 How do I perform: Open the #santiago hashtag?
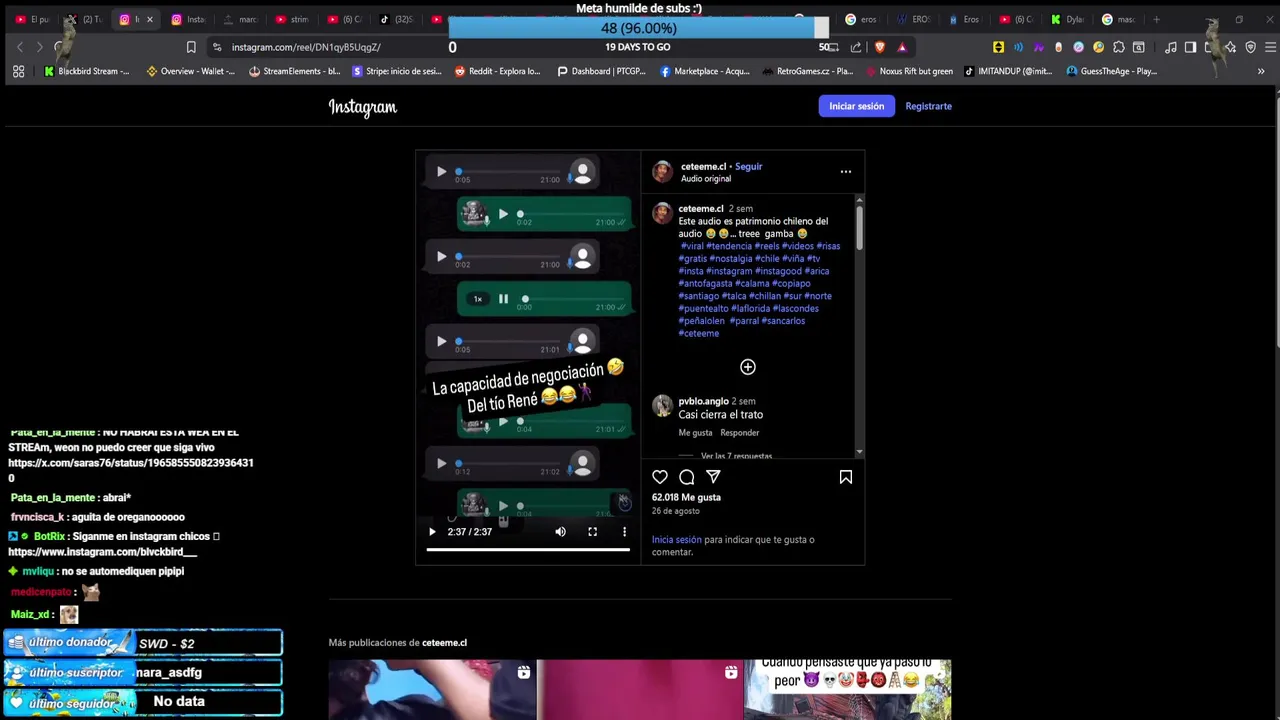click(699, 296)
